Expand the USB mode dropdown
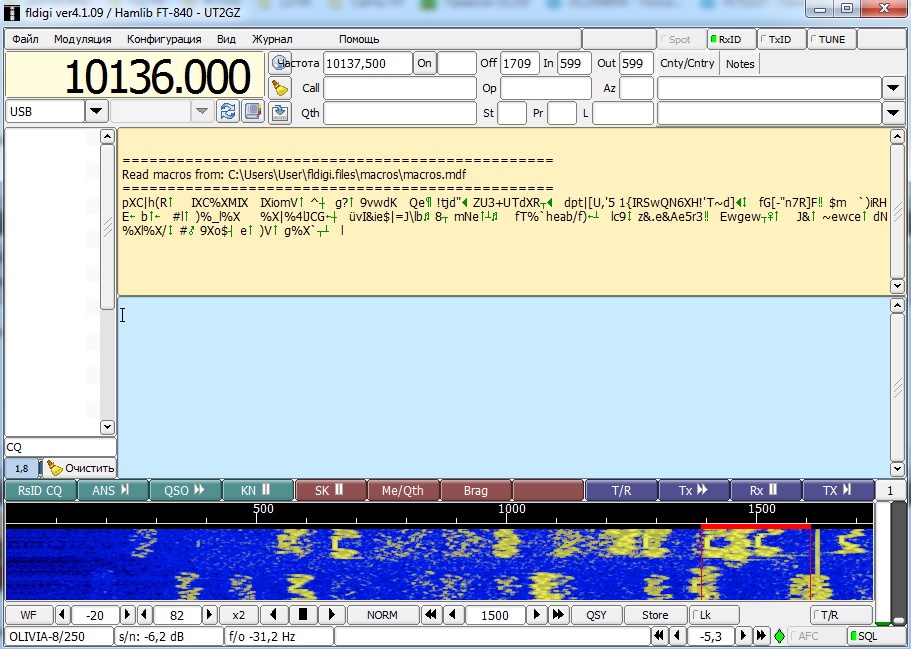Viewport: 911px width, 649px height. (96, 112)
